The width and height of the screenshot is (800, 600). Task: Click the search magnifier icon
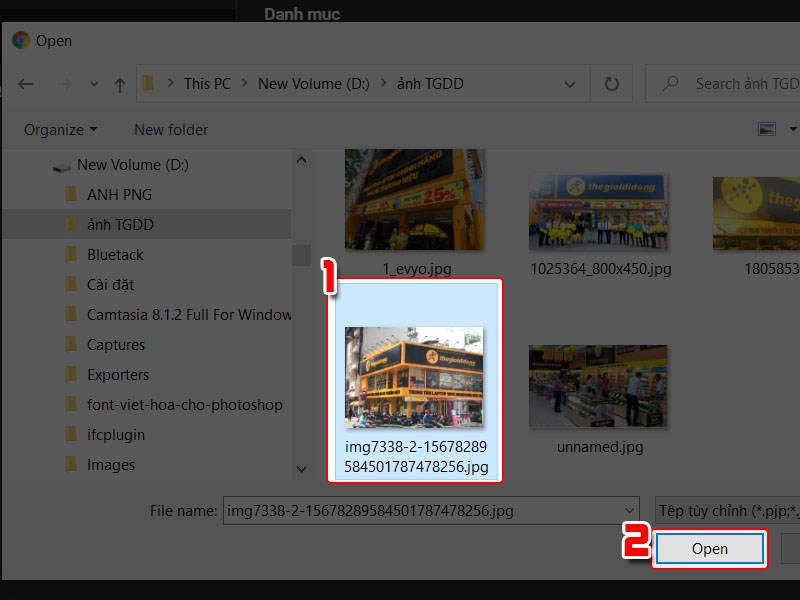pyautogui.click(x=670, y=84)
